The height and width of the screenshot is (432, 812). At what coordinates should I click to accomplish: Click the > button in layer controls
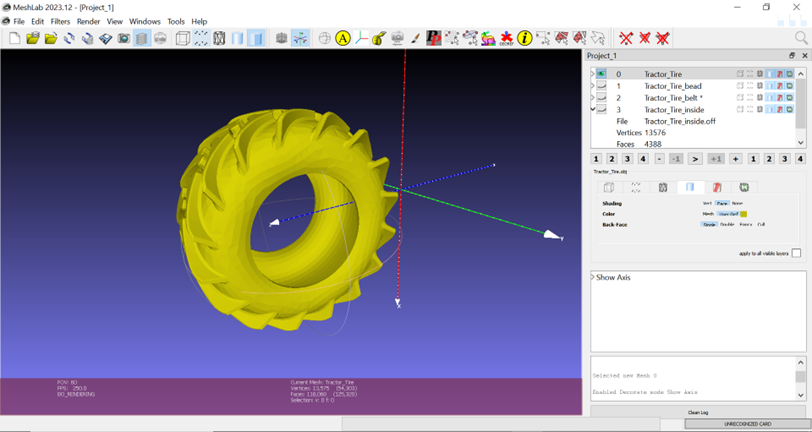pyautogui.click(x=695, y=159)
